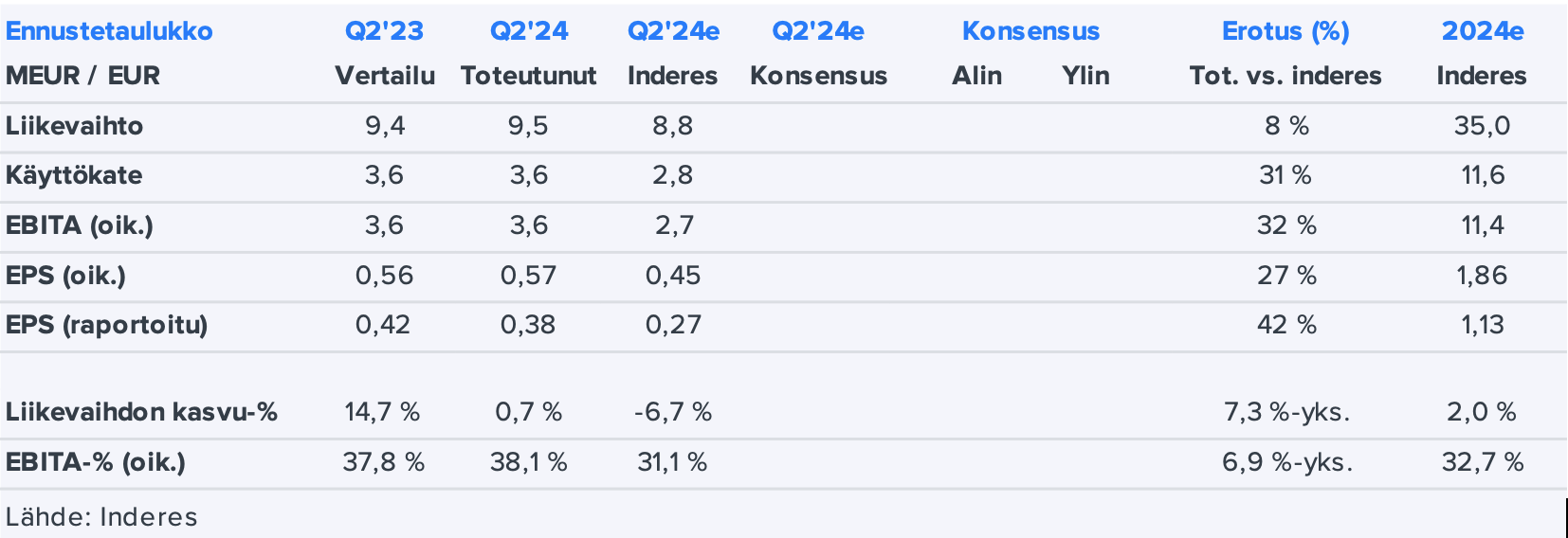Select the Liikevaihto row label
Screen dimensions: 1568x538
click(74, 126)
